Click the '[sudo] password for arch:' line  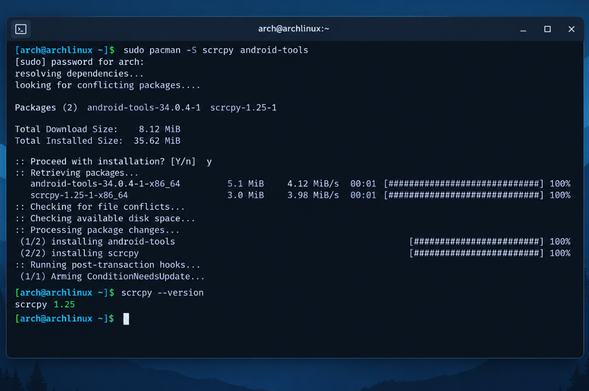click(x=79, y=62)
